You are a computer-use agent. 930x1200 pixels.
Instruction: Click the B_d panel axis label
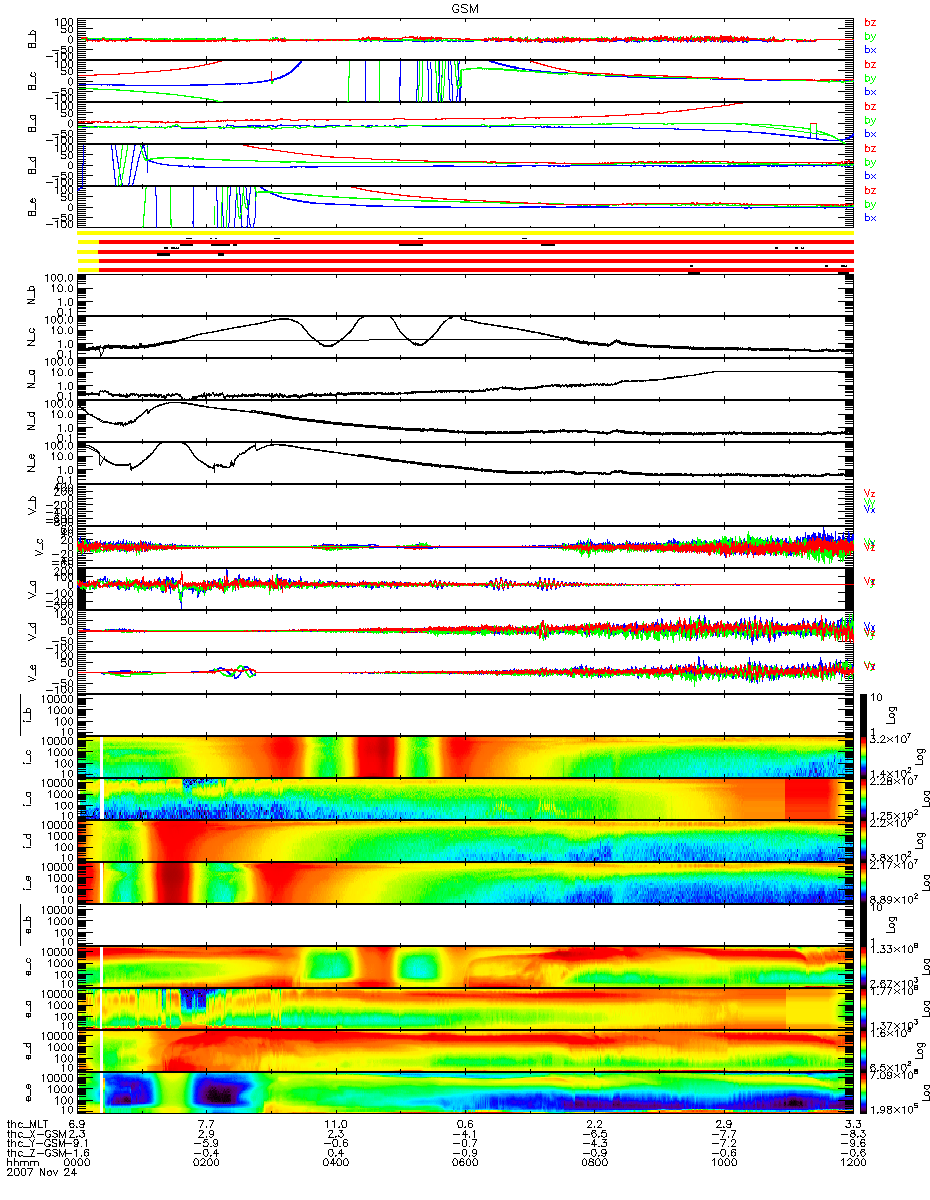(x=32, y=166)
